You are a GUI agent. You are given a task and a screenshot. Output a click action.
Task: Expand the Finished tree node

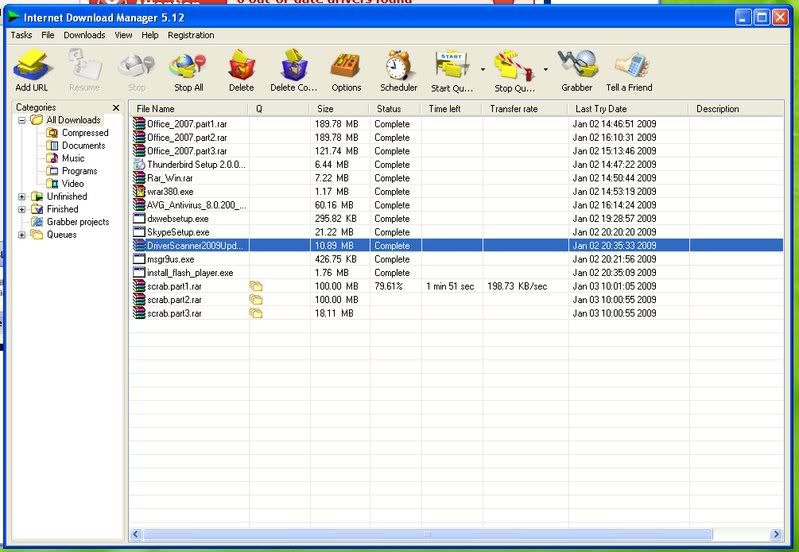coord(22,209)
